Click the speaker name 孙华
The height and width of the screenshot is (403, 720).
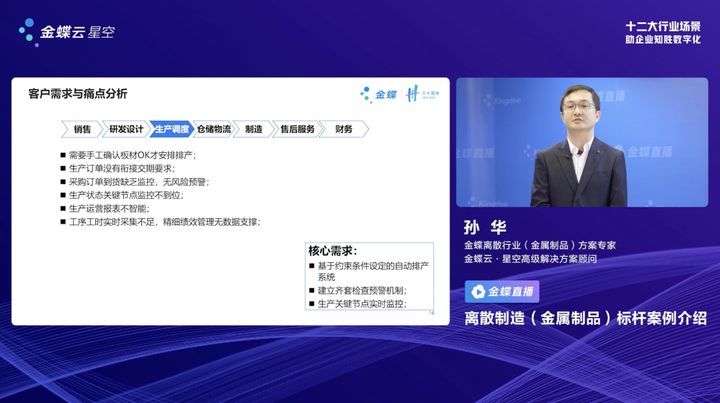485,228
